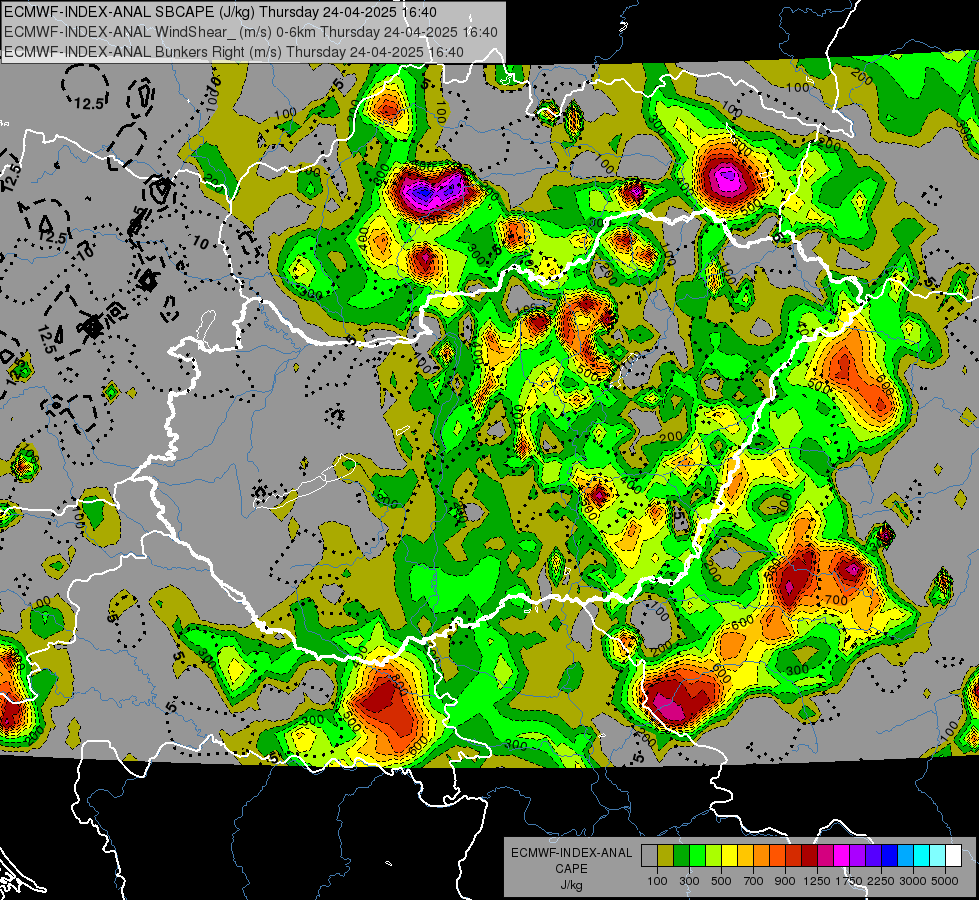Click the white swatch ending the legend
Screen dimensions: 979x900
tap(953, 856)
